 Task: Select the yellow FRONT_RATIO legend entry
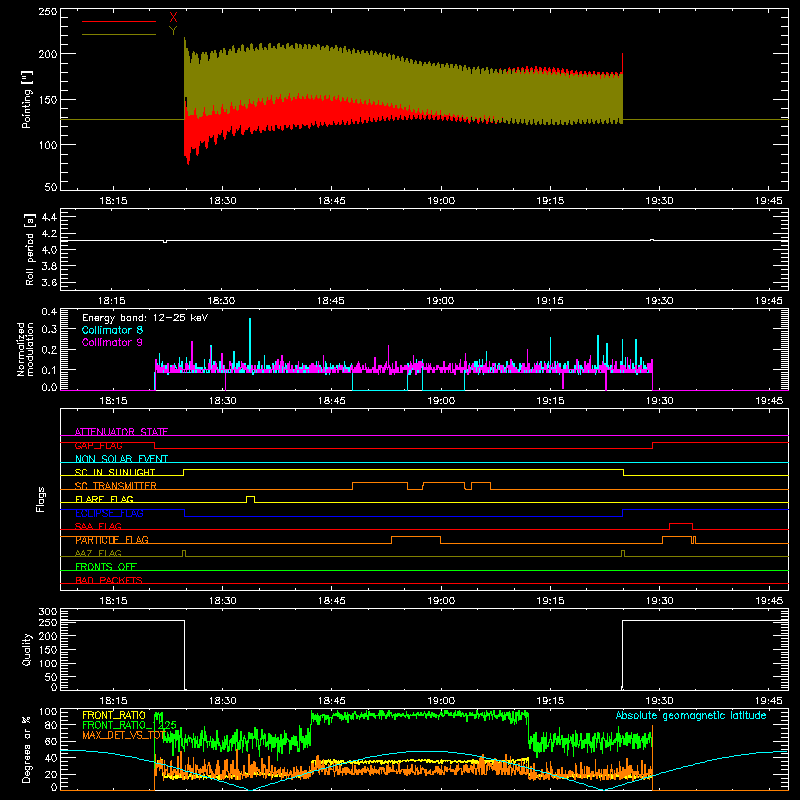click(x=114, y=715)
